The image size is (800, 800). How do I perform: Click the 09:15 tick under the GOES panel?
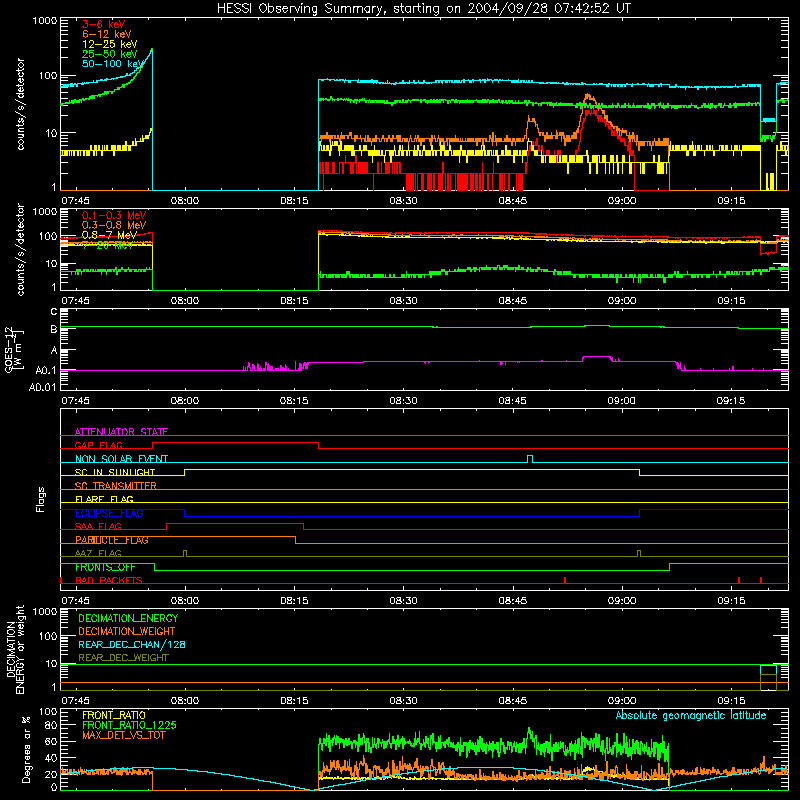[731, 401]
